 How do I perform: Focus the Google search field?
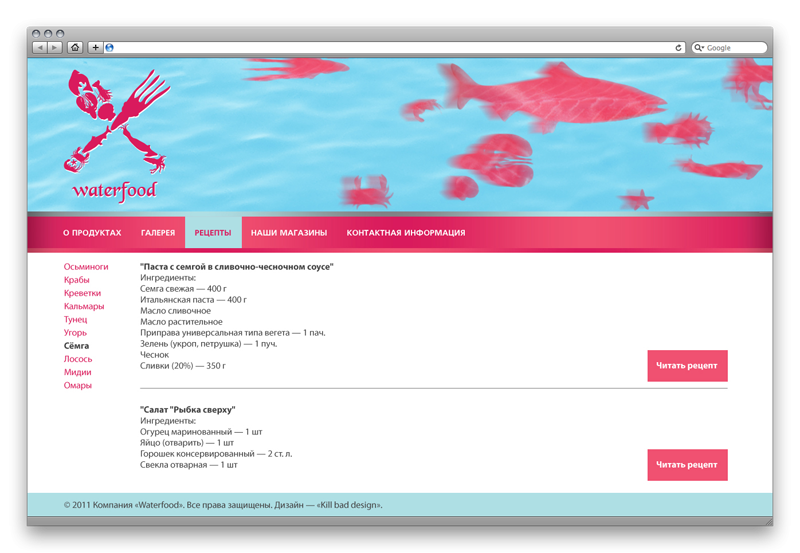click(730, 47)
